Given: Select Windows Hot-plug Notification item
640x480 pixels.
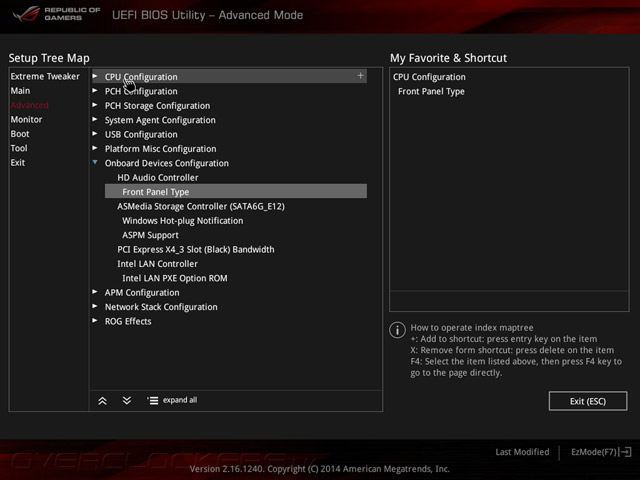Looking at the screenshot, I should [182, 221].
